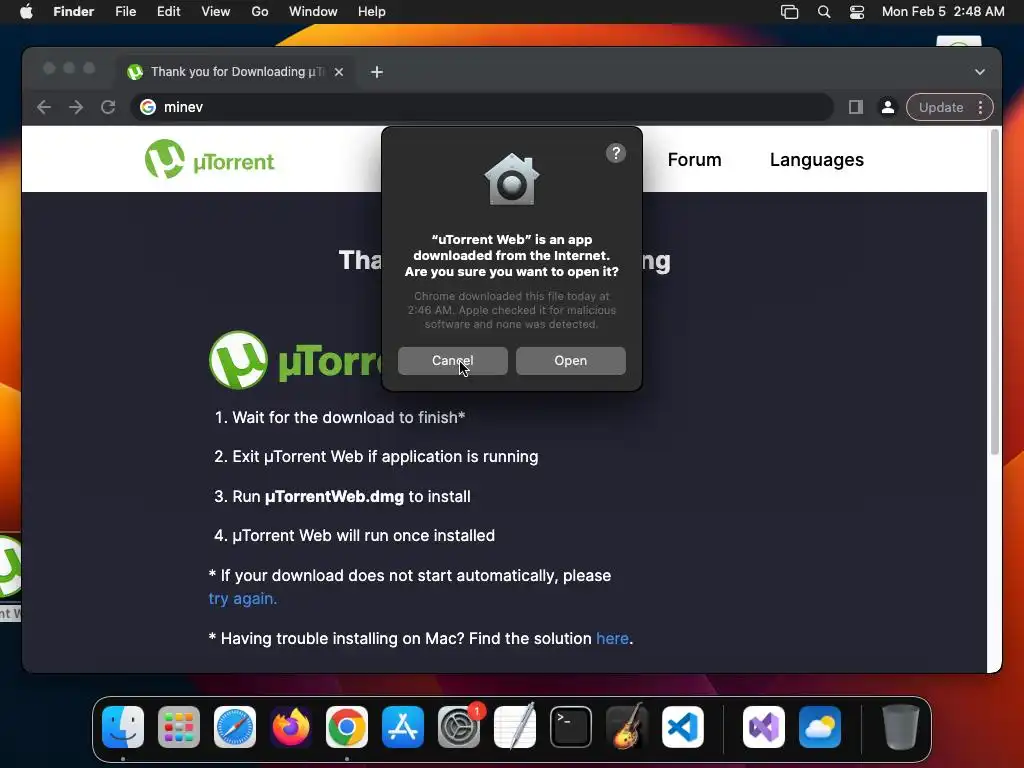Click the try again link
Viewport: 1024px width, 768px height.
coord(243,598)
